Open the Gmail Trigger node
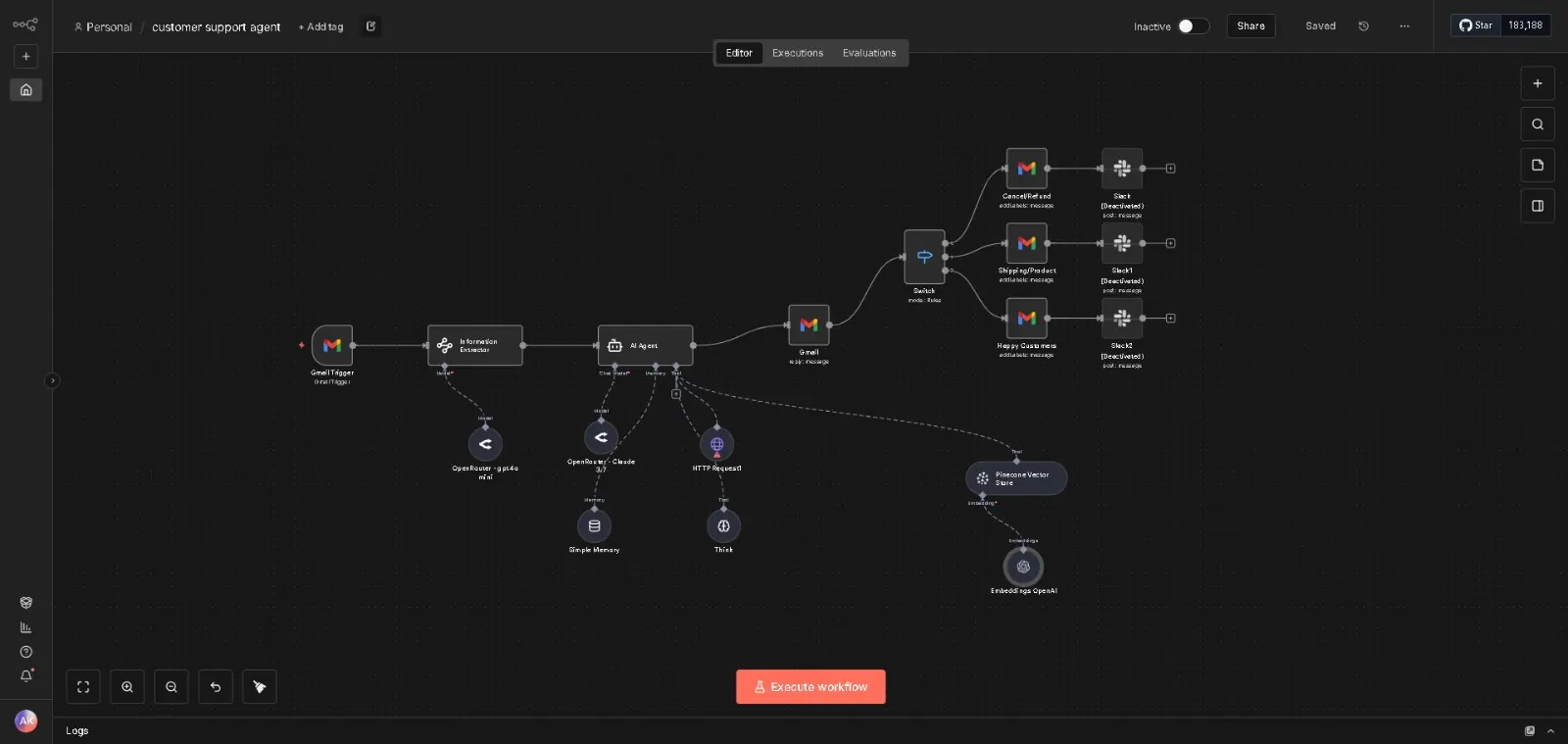This screenshot has height=744, width=1568. pyautogui.click(x=332, y=345)
